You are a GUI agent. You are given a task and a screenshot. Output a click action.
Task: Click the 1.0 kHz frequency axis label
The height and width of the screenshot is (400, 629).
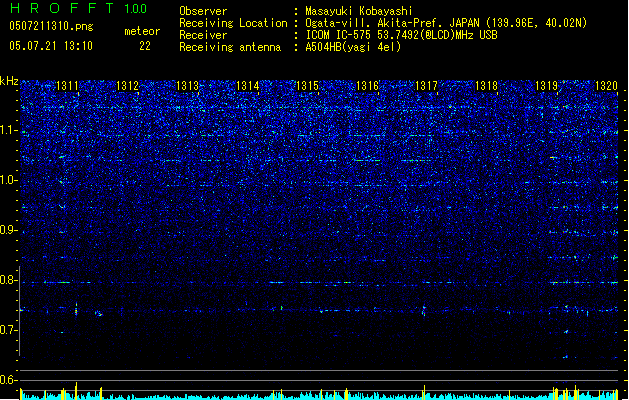pos(9,180)
